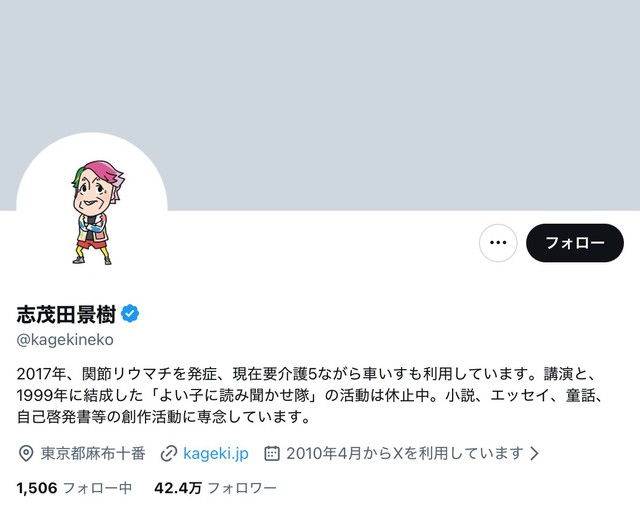Image resolution: width=640 pixels, height=508 pixels.
Task: Click the 42.4万 followers count number
Action: (178, 488)
